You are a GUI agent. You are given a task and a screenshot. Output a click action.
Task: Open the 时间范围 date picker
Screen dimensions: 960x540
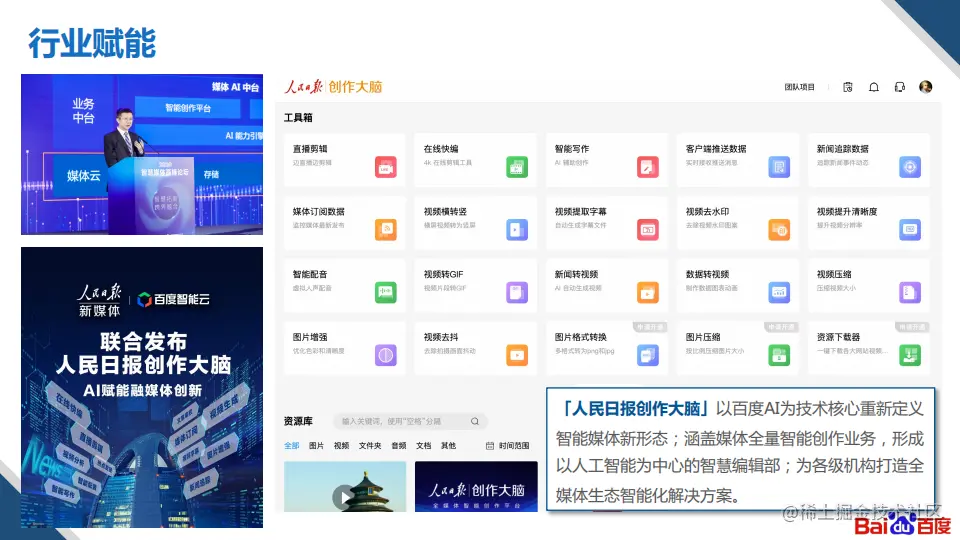508,446
